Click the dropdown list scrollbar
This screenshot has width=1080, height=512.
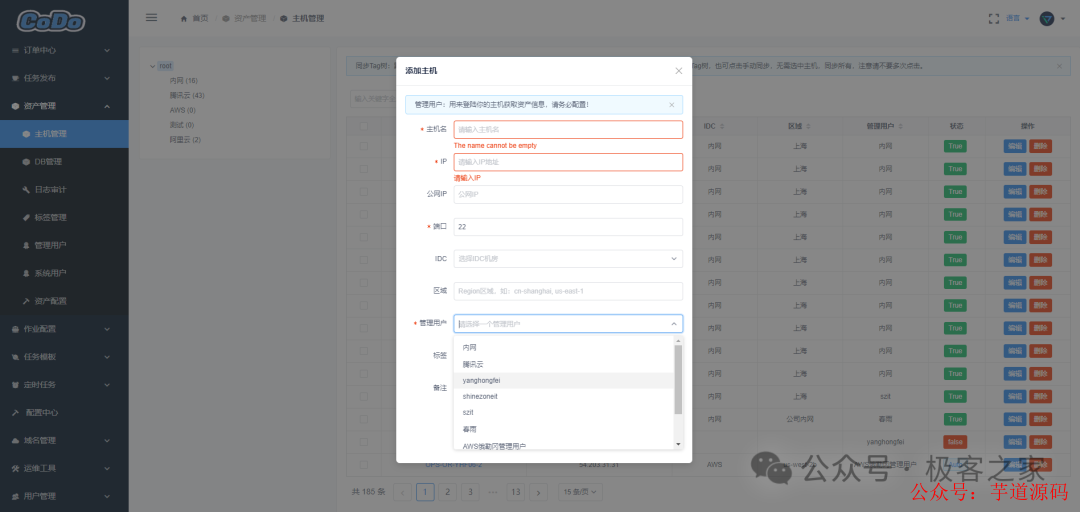pos(678,379)
